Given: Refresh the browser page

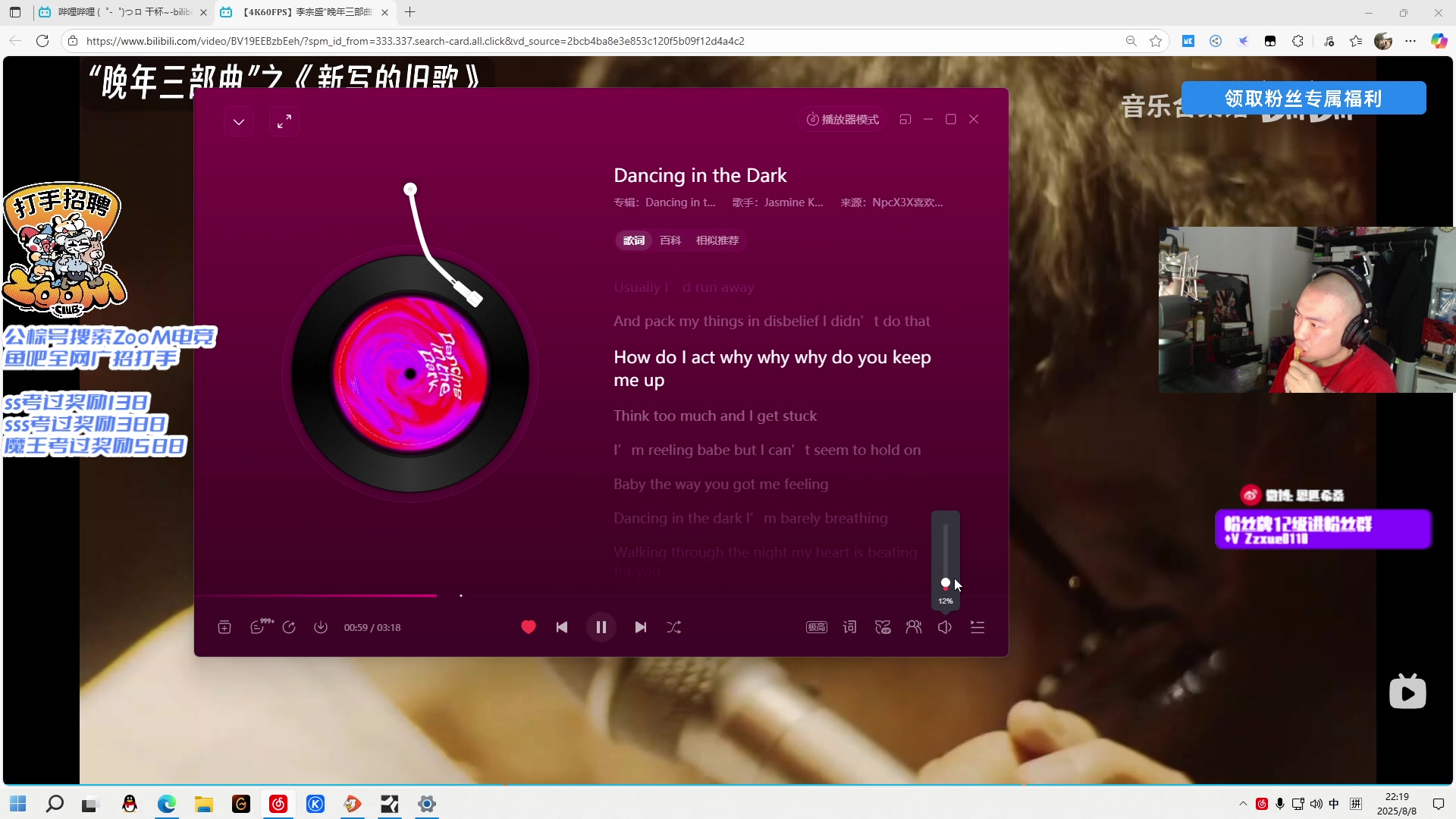Looking at the screenshot, I should (42, 41).
